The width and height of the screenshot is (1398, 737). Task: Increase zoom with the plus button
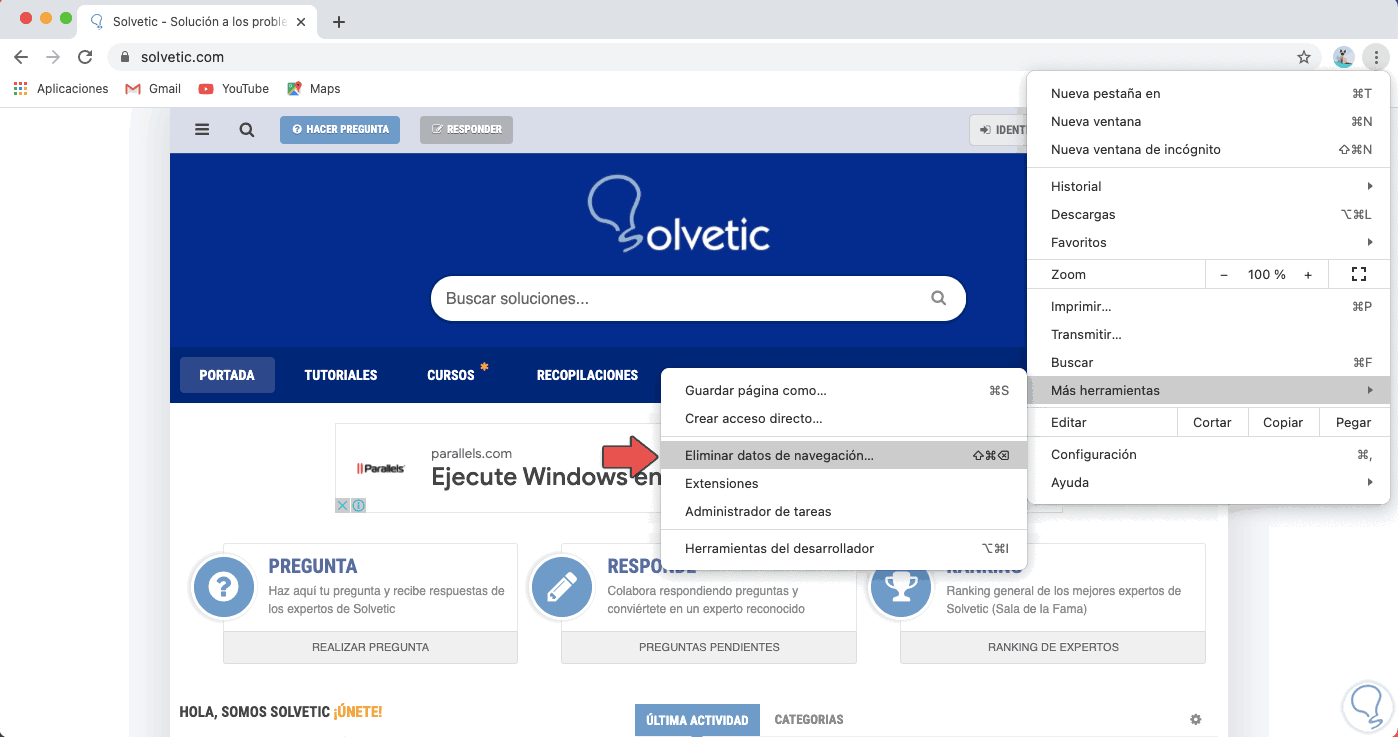pos(1308,274)
